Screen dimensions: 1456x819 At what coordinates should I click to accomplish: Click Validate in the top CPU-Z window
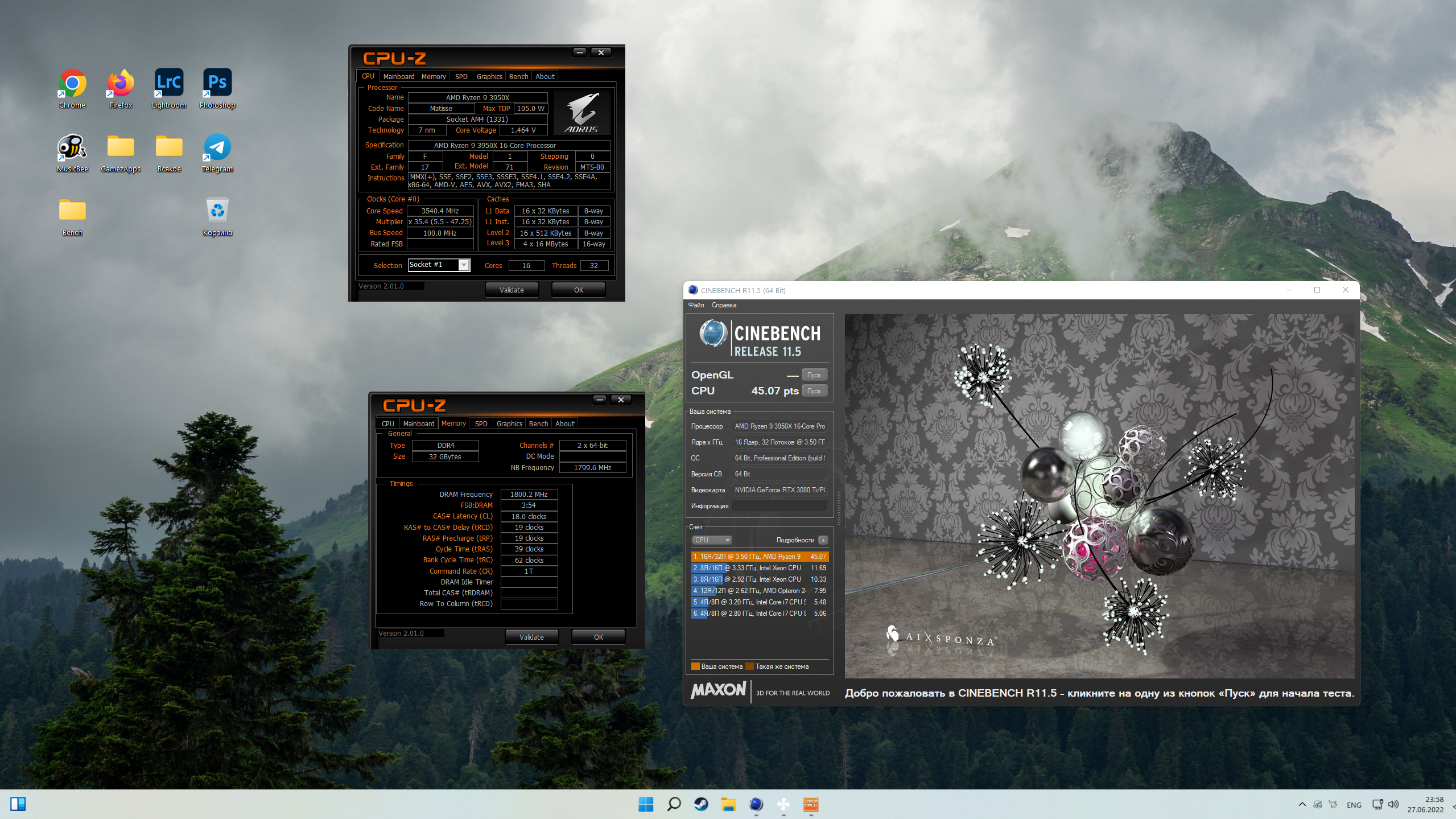512,290
